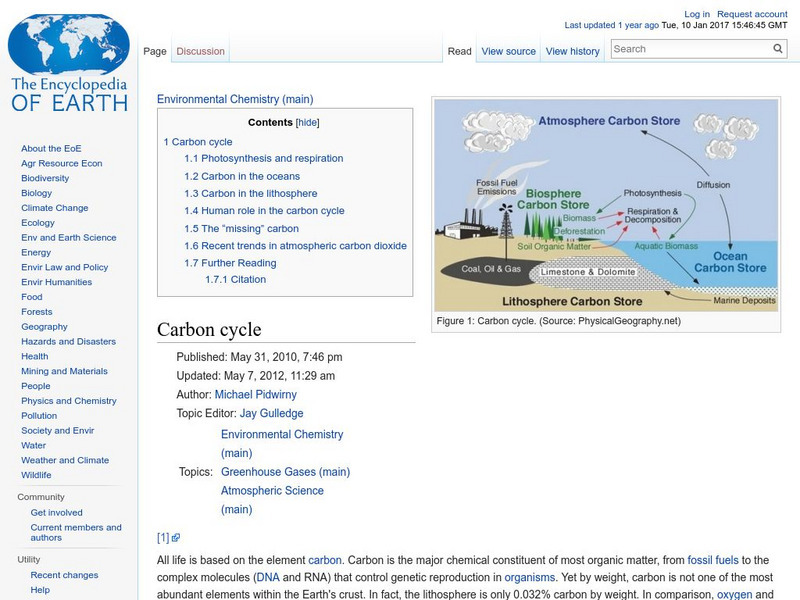Image resolution: width=800 pixels, height=600 pixels.
Task: Open topic editor Jay Gulledge's page
Action: point(271,413)
